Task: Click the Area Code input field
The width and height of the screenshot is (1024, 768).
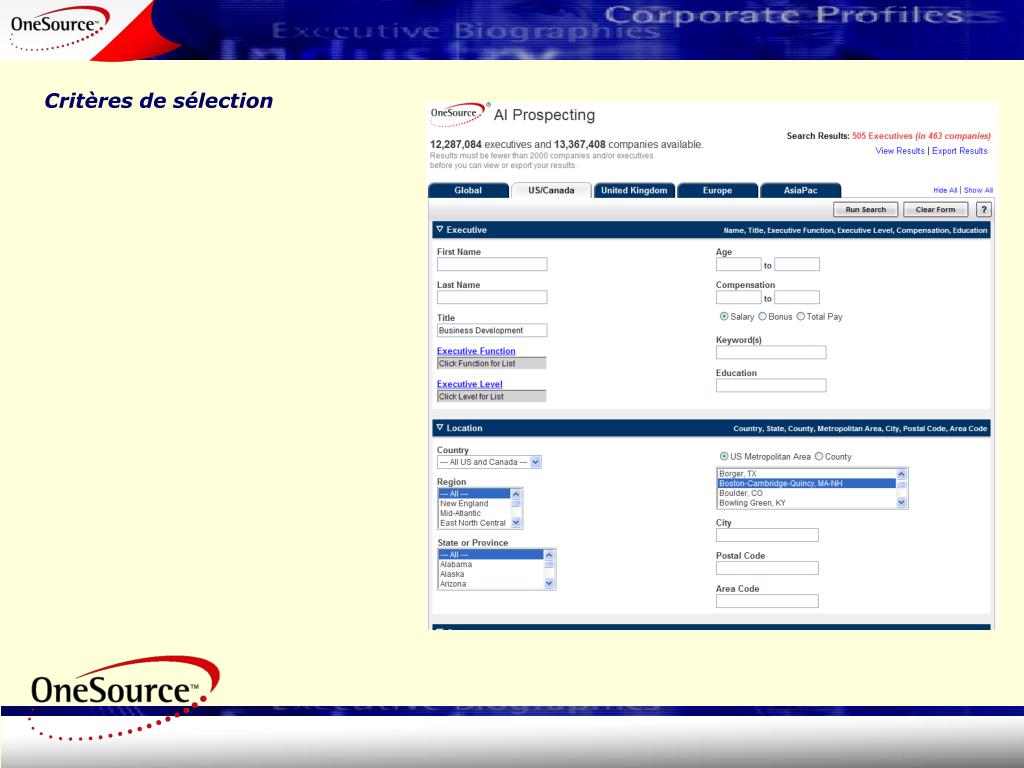Action: (x=767, y=601)
